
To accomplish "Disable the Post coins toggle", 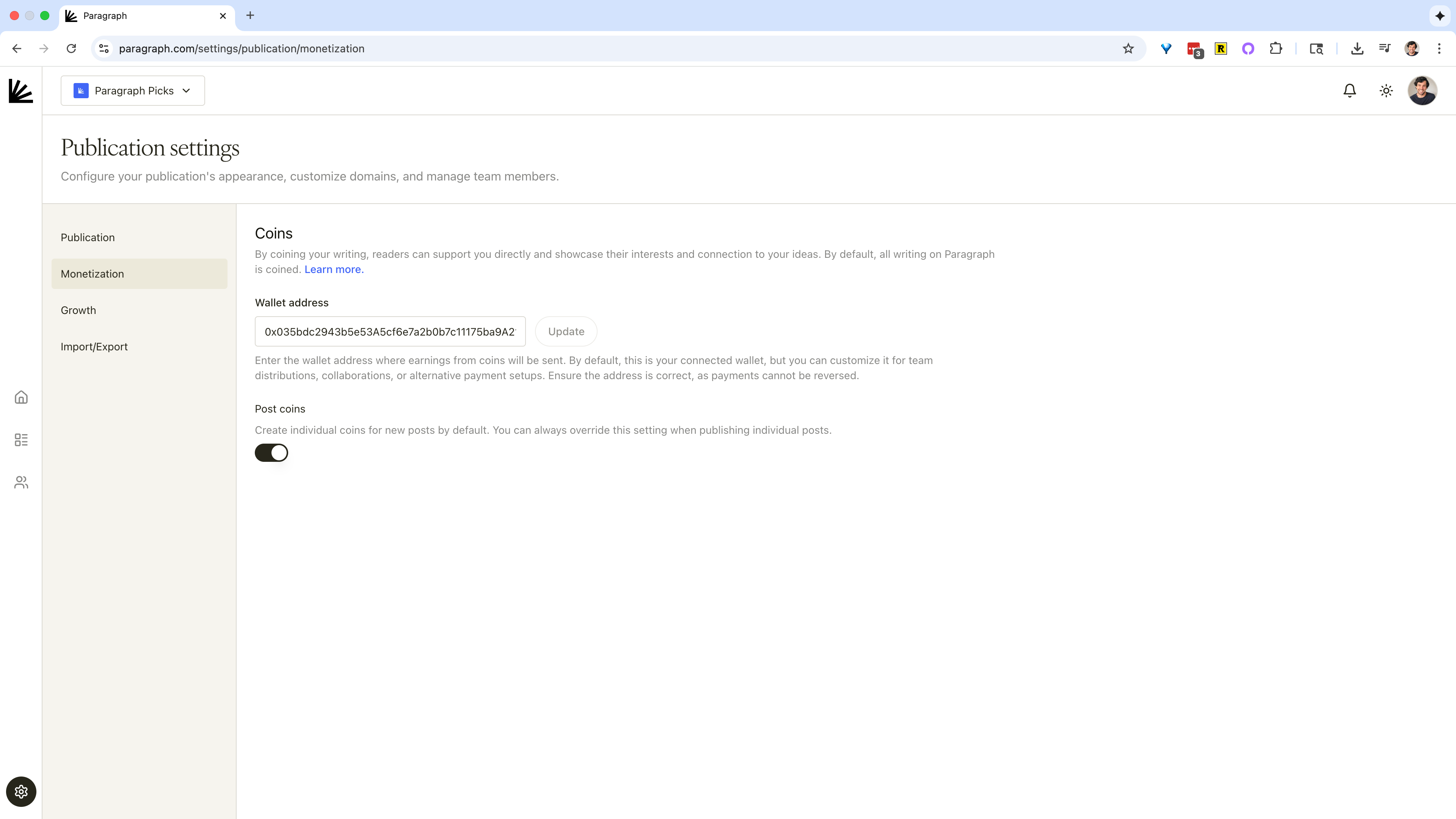I will tap(271, 453).
